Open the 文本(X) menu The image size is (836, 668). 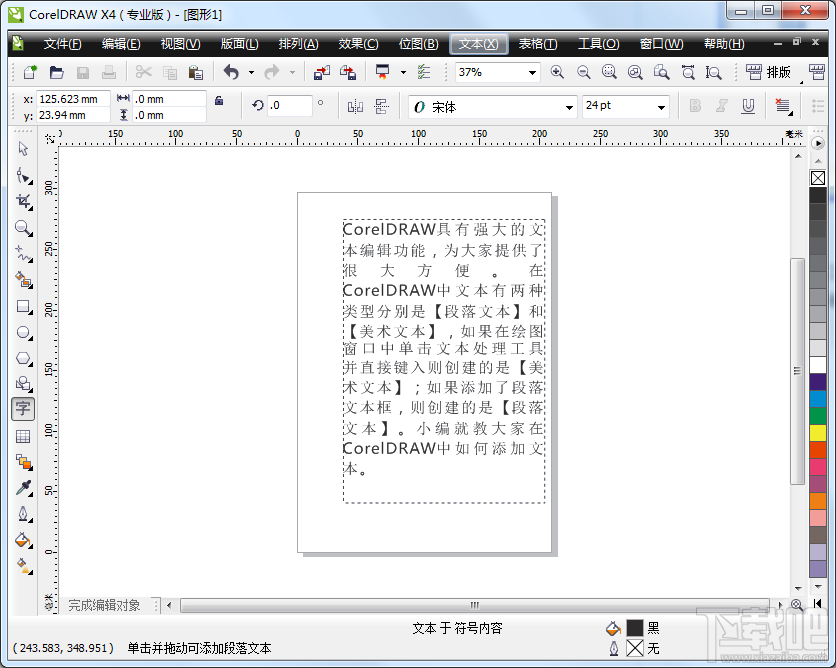[479, 44]
